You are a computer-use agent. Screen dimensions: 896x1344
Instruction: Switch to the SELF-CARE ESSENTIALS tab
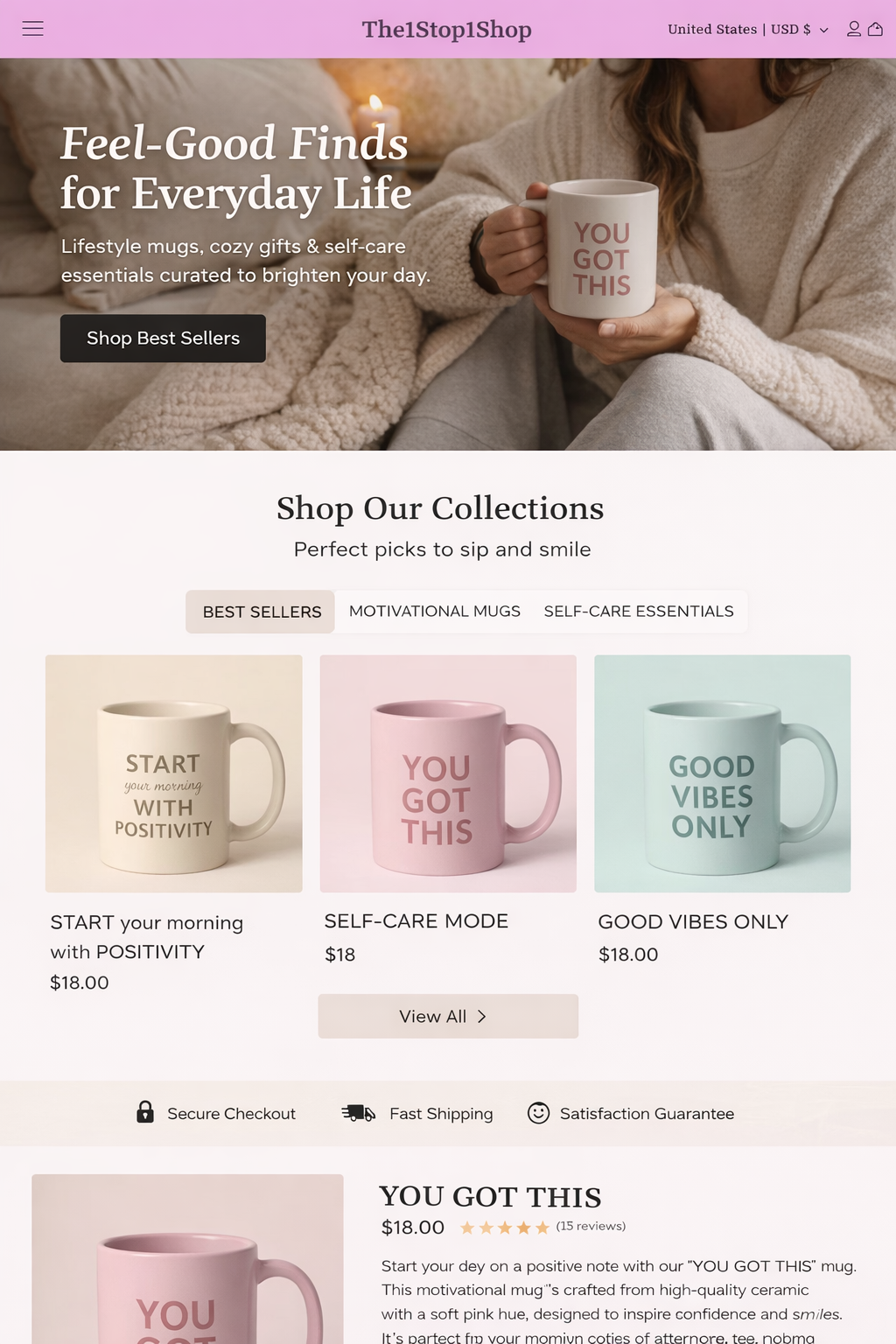(639, 612)
